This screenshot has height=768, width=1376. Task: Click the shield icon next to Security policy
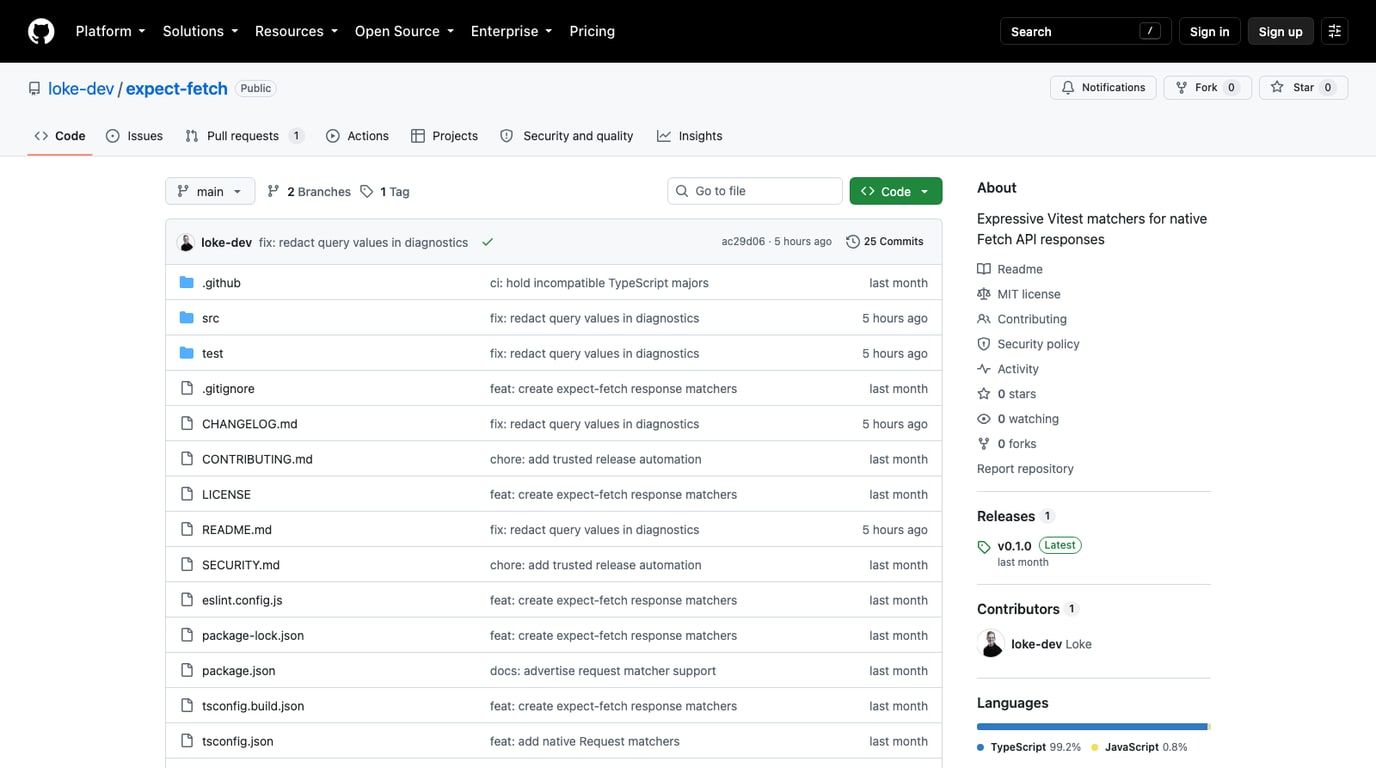984,344
